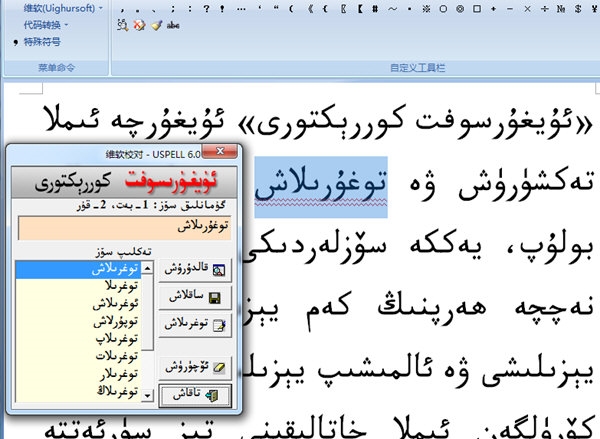Click the highlighted misspelled word in the document
The height and width of the screenshot is (439, 600).
point(321,187)
